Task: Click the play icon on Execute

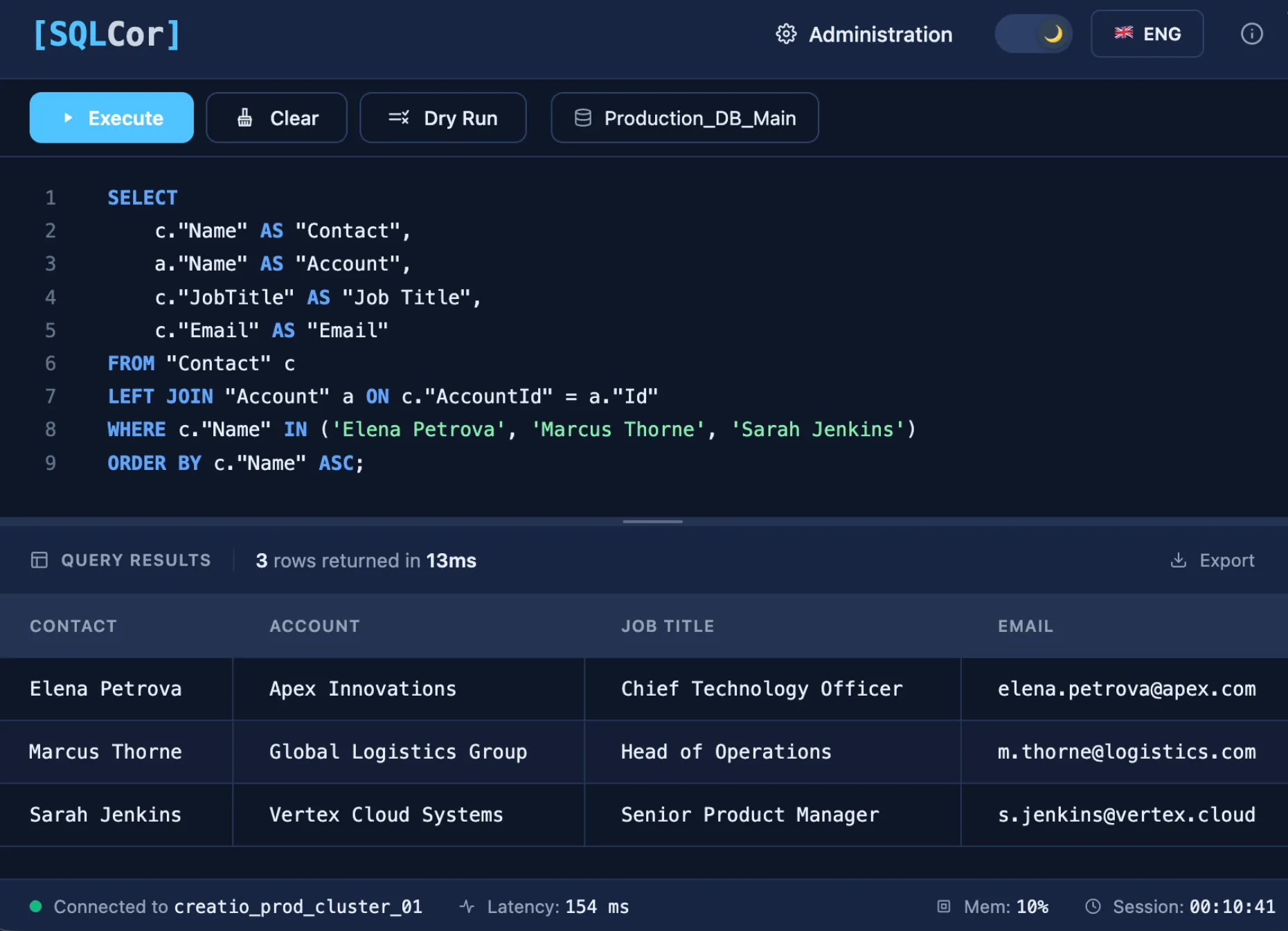Action: (68, 118)
